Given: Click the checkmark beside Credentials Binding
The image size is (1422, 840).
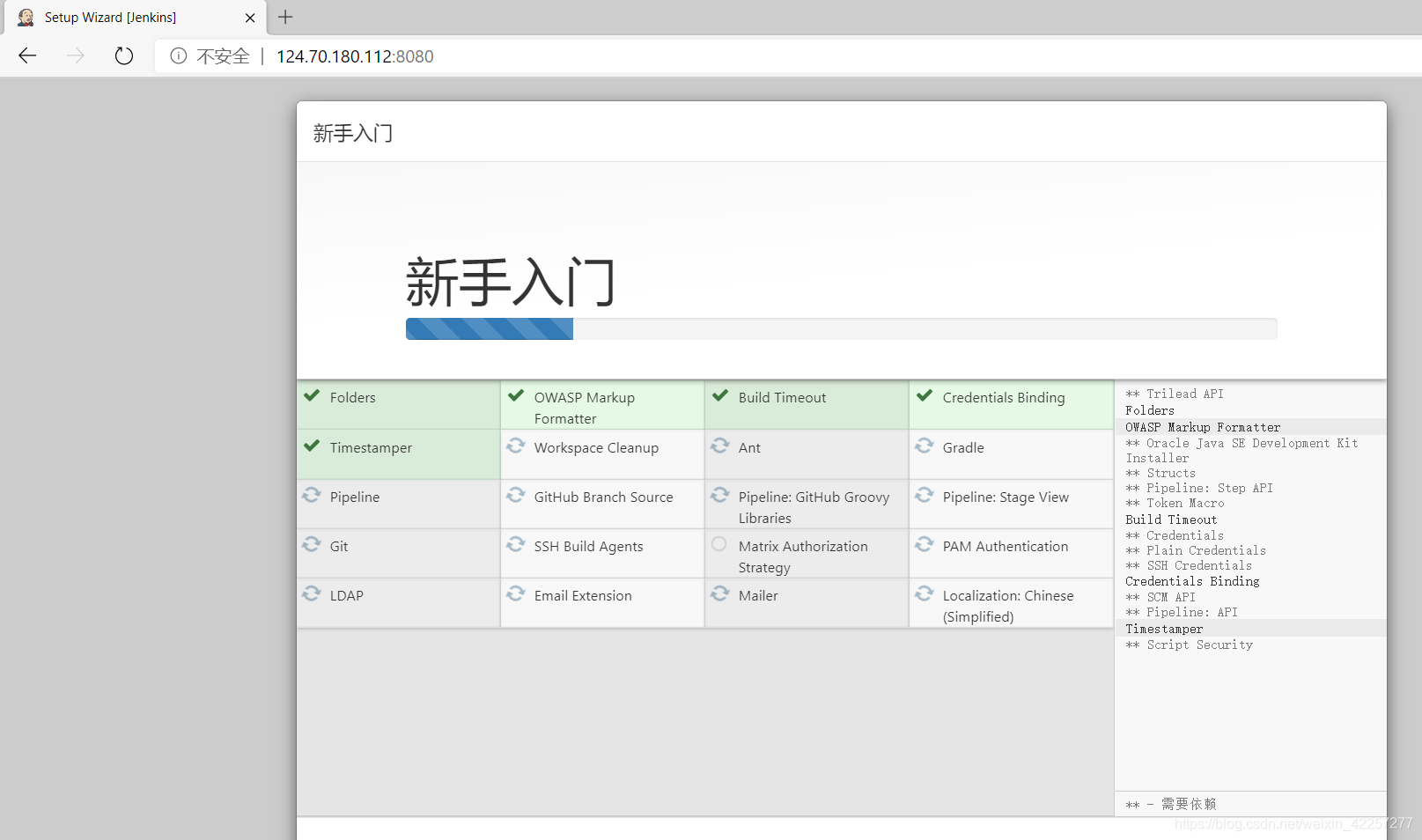Looking at the screenshot, I should click(925, 395).
